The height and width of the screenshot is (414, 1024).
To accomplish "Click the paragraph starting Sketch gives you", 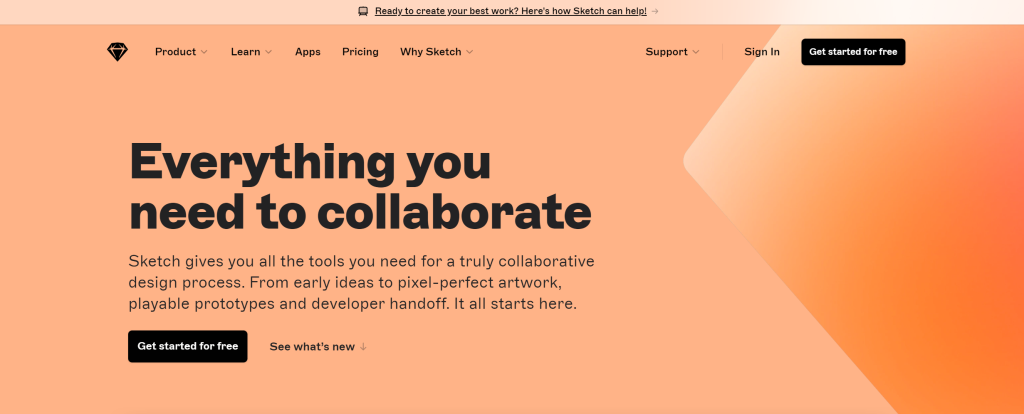I will [x=361, y=283].
